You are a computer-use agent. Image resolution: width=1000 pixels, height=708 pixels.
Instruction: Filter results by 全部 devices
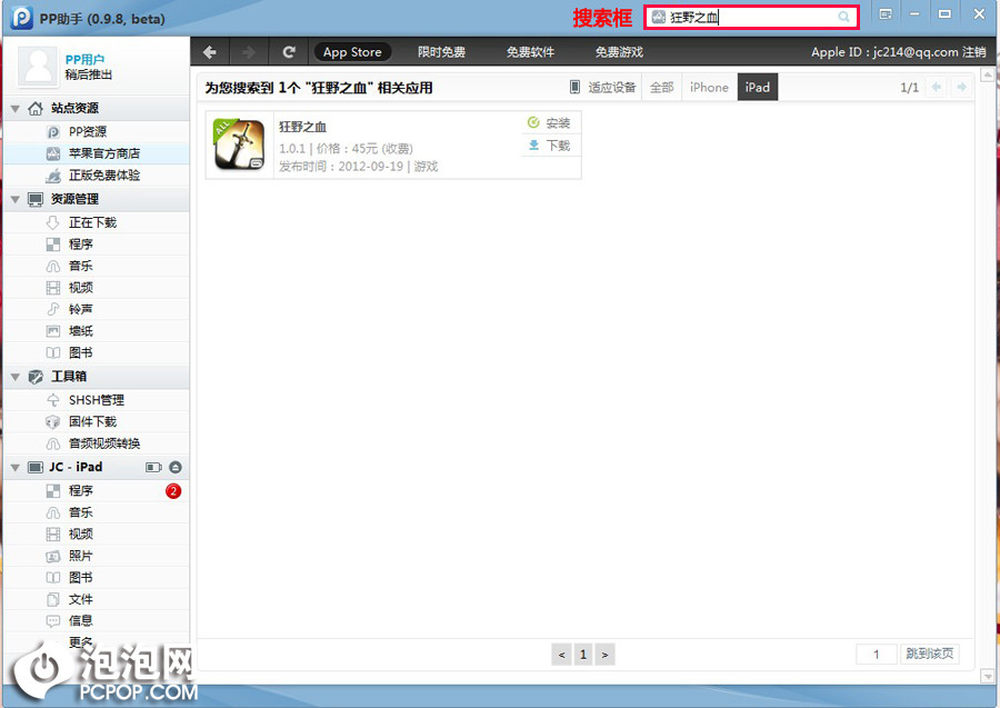point(661,87)
